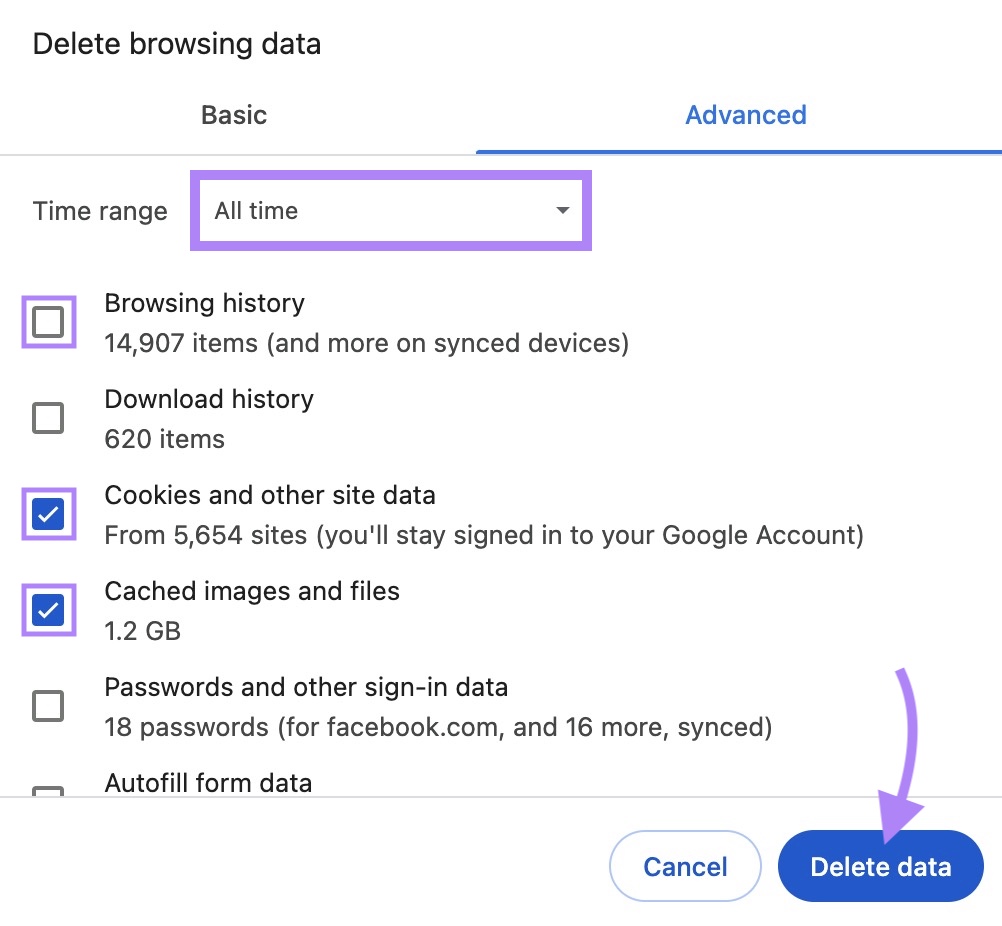Switch to the Basic tab

coord(233,114)
